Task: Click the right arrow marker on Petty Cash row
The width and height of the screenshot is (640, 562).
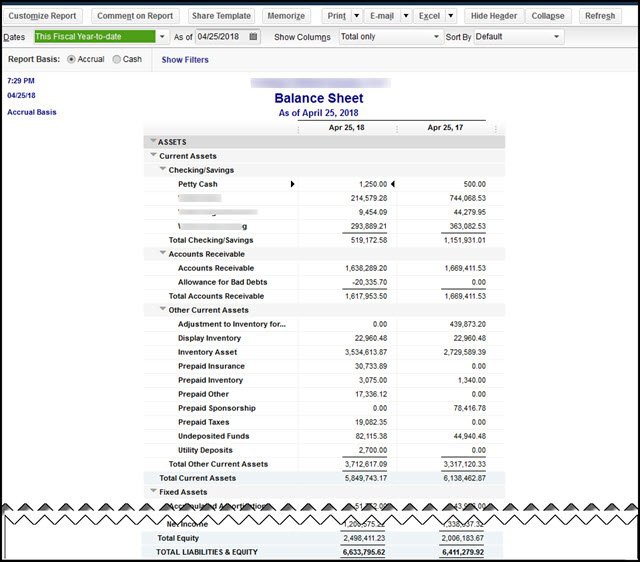Action: [292, 184]
